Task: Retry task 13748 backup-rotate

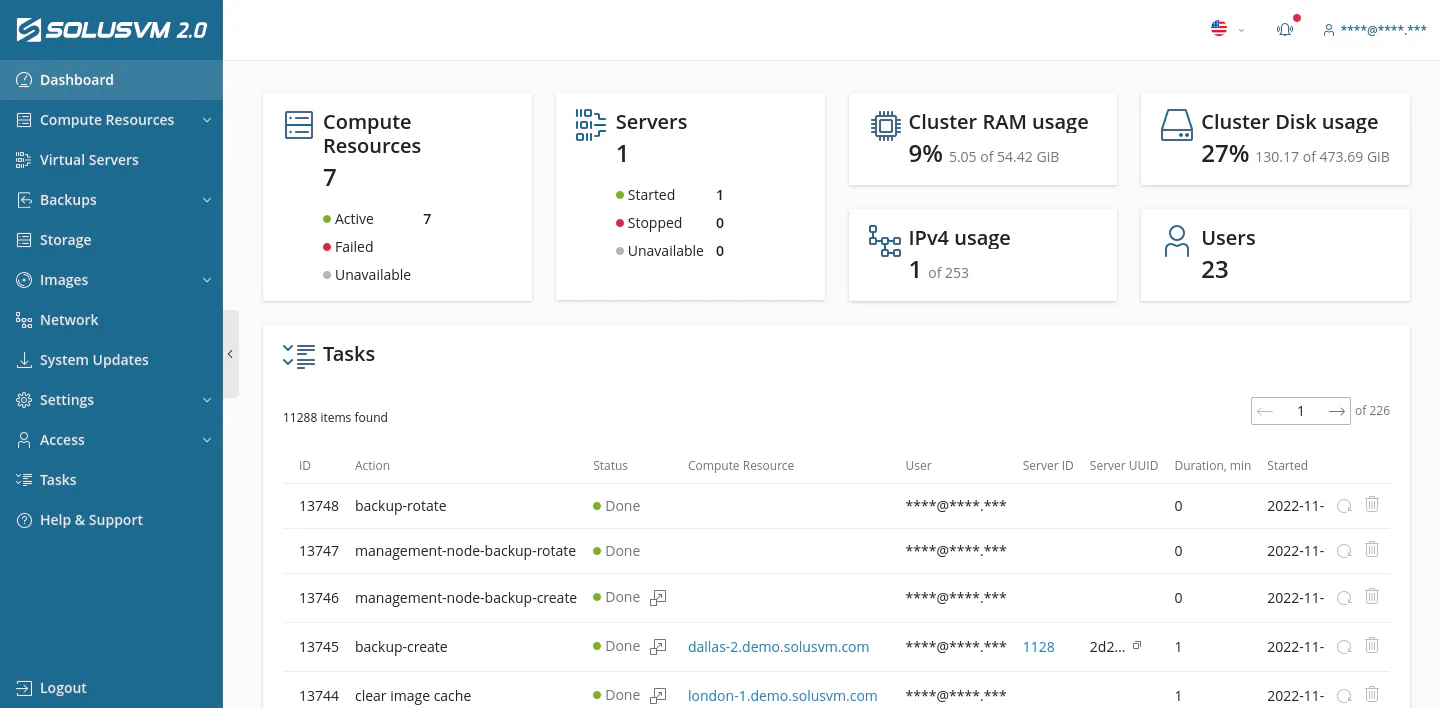Action: pos(1344,505)
